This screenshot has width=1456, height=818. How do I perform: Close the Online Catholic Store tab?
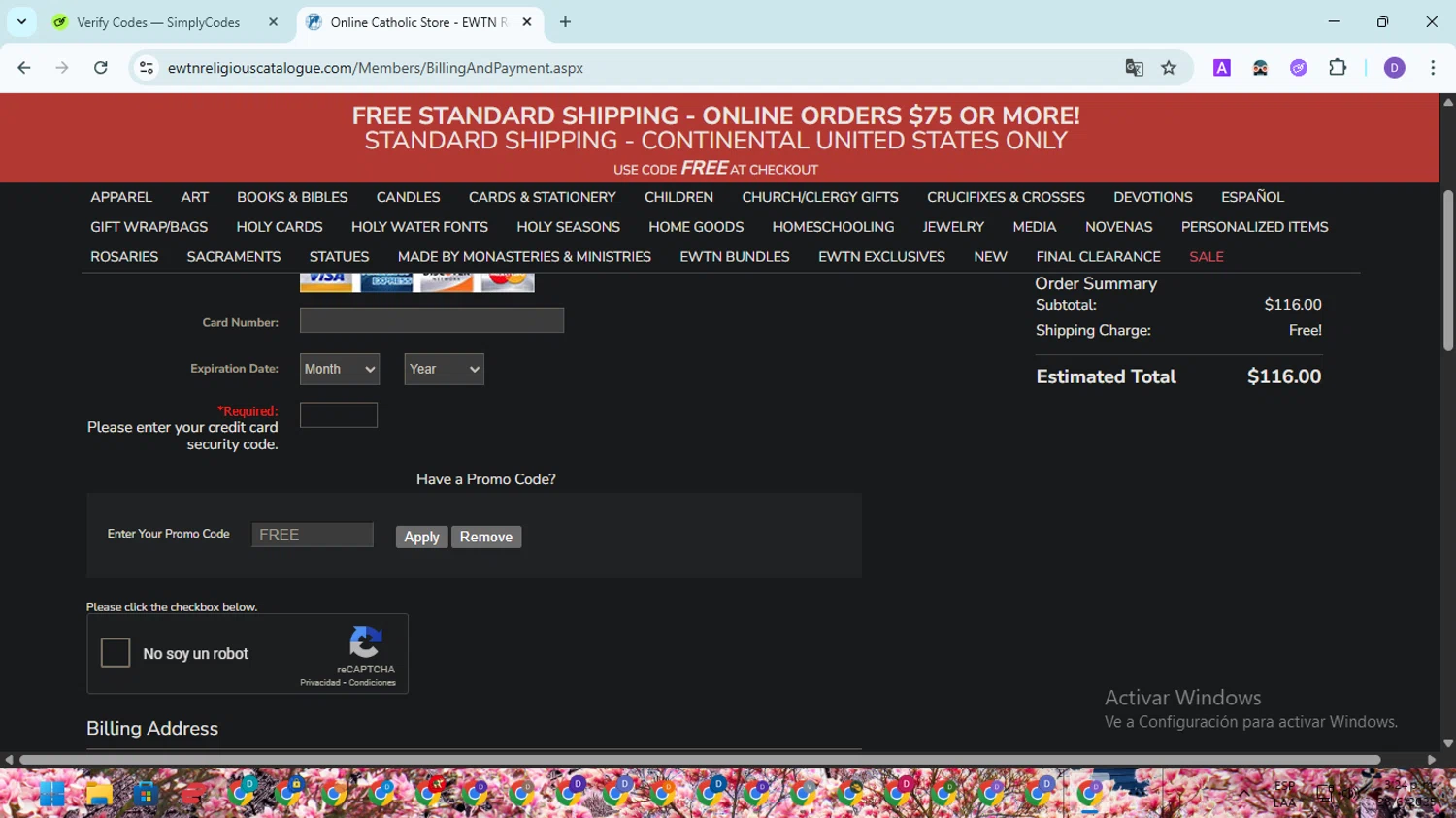(527, 22)
